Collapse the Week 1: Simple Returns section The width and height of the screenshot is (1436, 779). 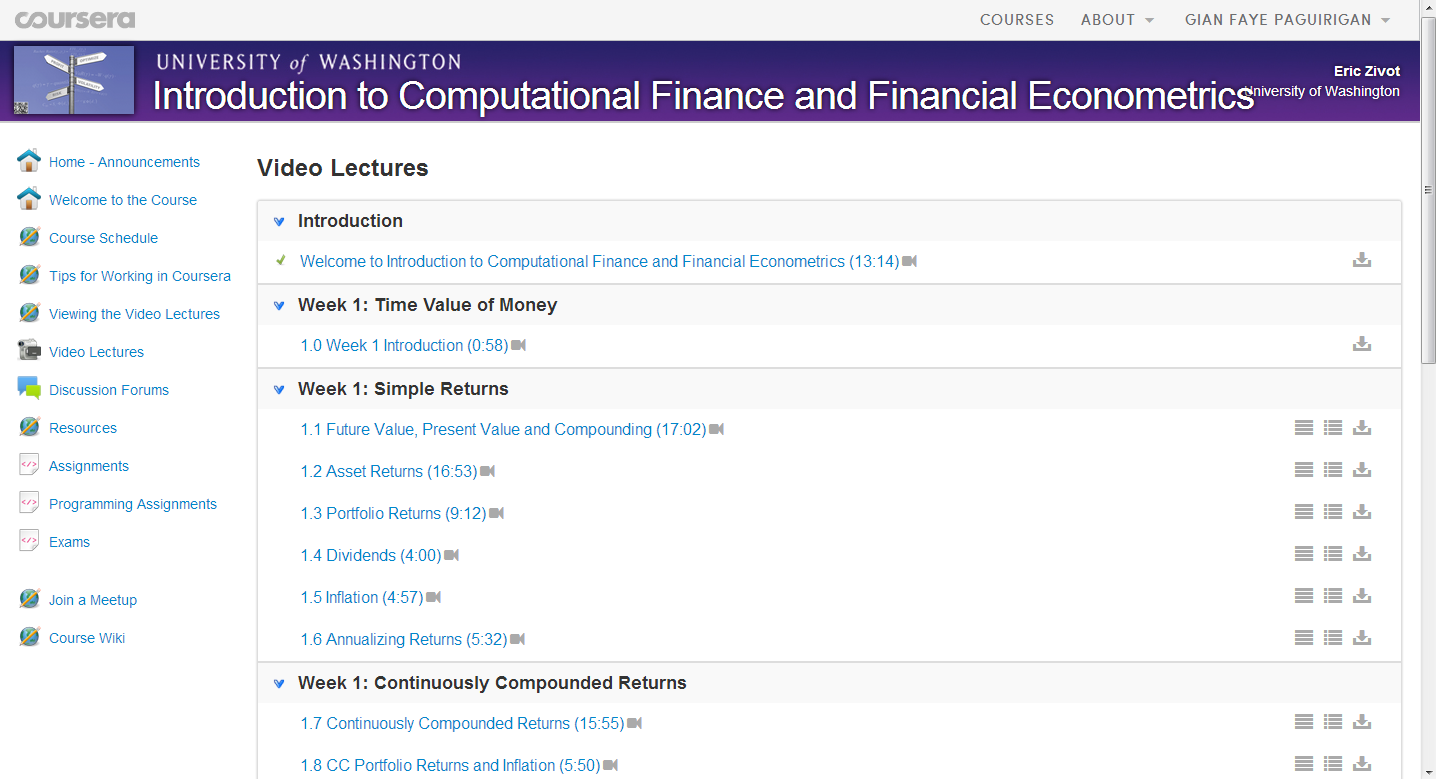click(x=278, y=389)
